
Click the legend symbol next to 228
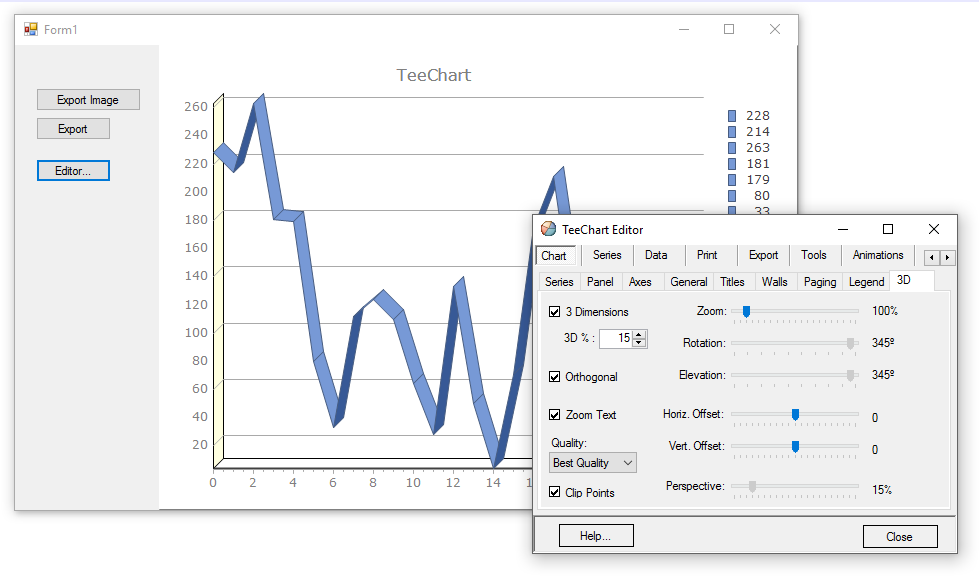732,116
